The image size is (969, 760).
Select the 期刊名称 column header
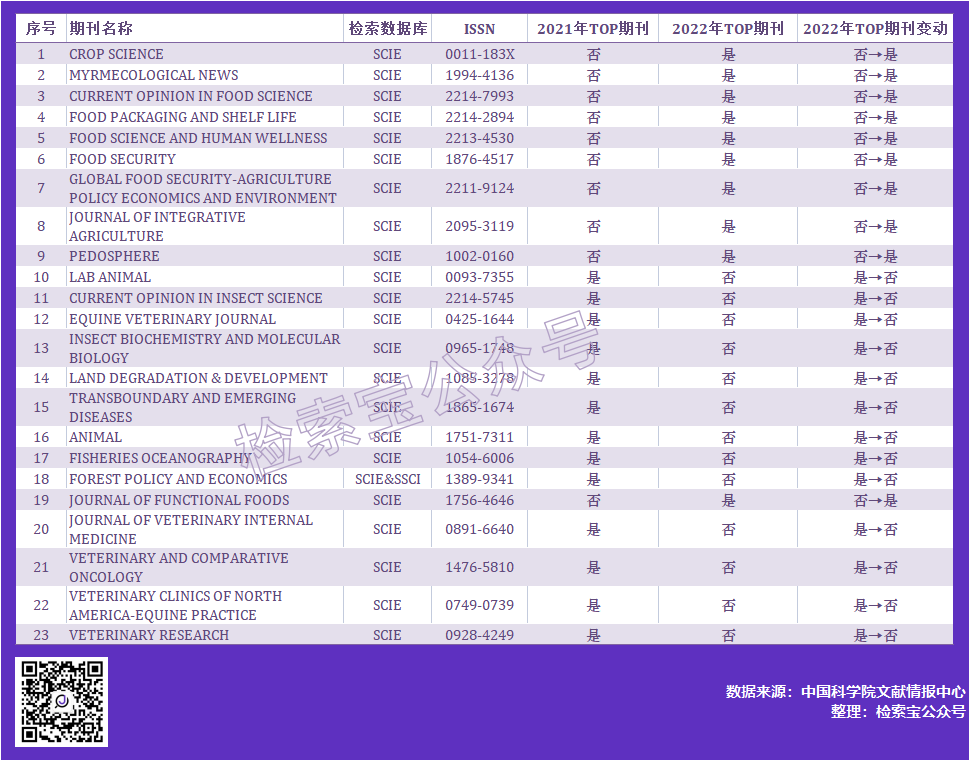tap(101, 28)
